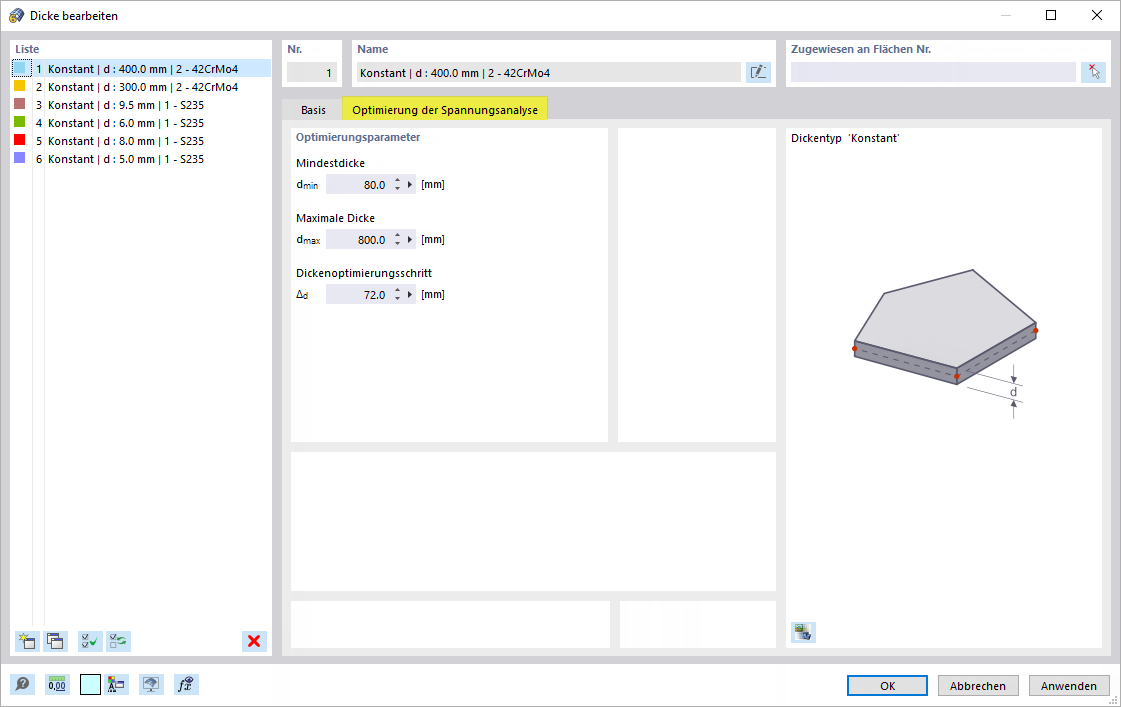Click the Name field with Konstant d 400.0 mm
The height and width of the screenshot is (707, 1121).
click(548, 72)
